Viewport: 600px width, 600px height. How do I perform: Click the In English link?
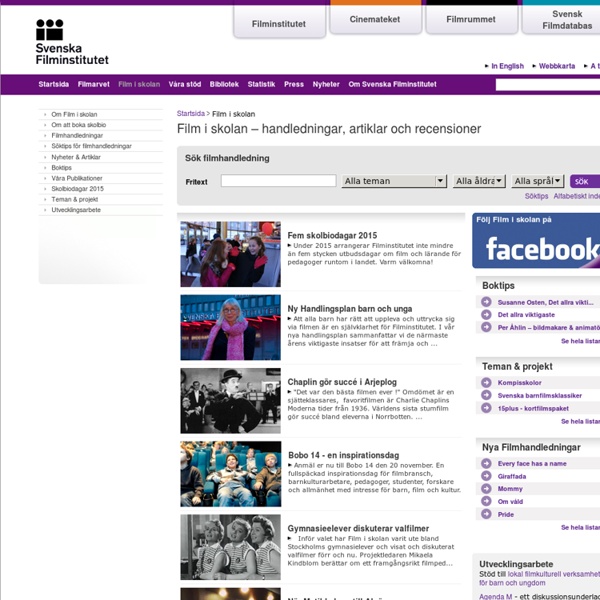click(x=507, y=66)
